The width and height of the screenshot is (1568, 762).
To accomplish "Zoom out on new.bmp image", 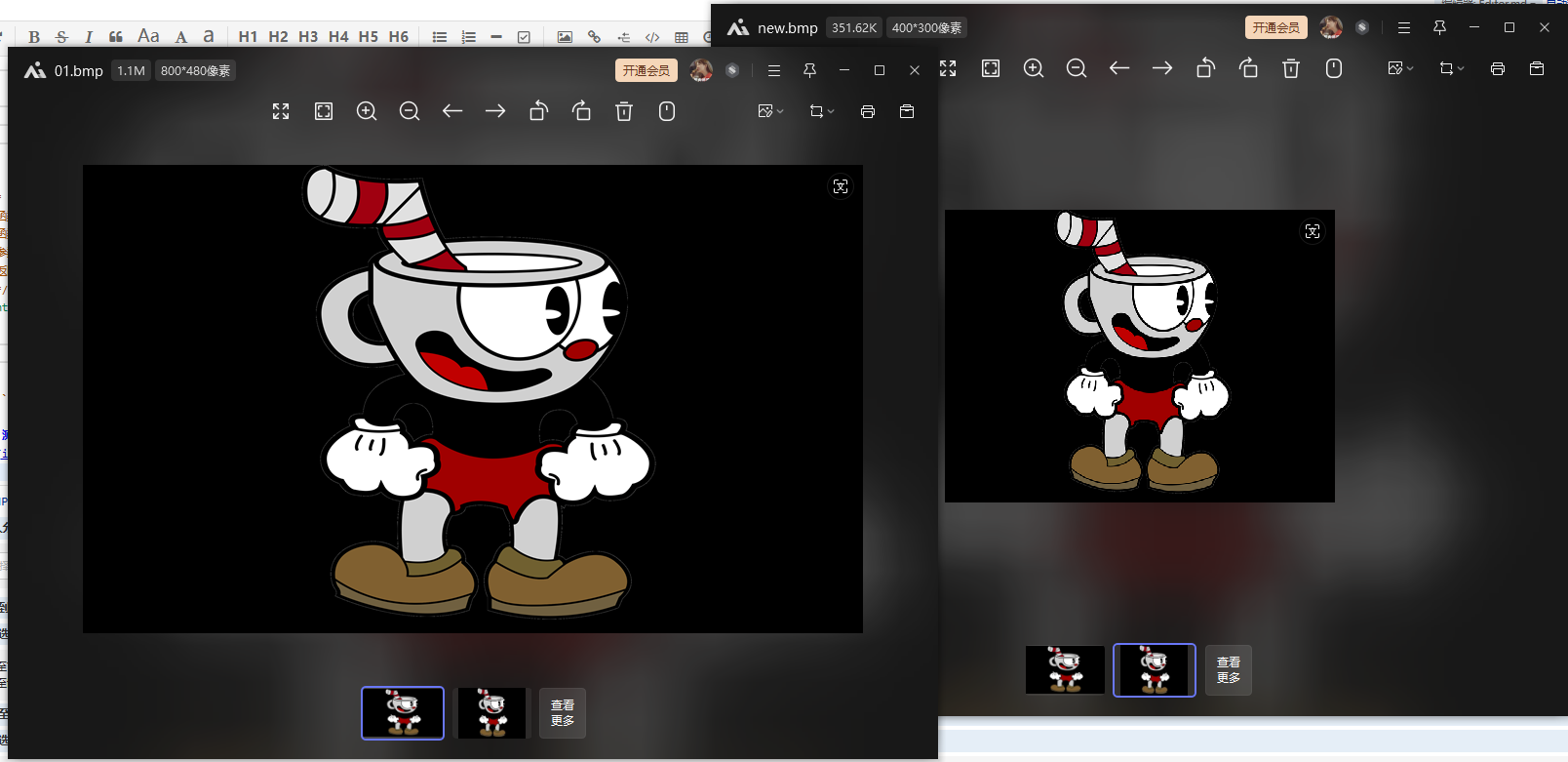I will (x=1077, y=68).
